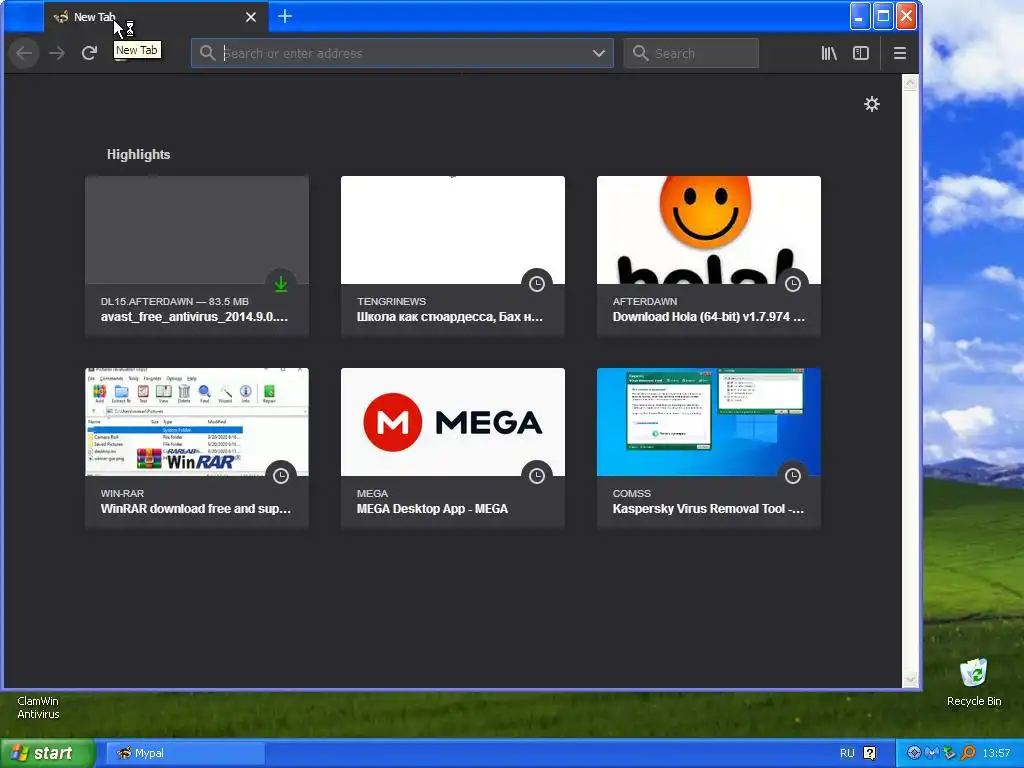The width and height of the screenshot is (1024, 768).
Task: Open WinRAR download free link
Action: coord(195,509)
